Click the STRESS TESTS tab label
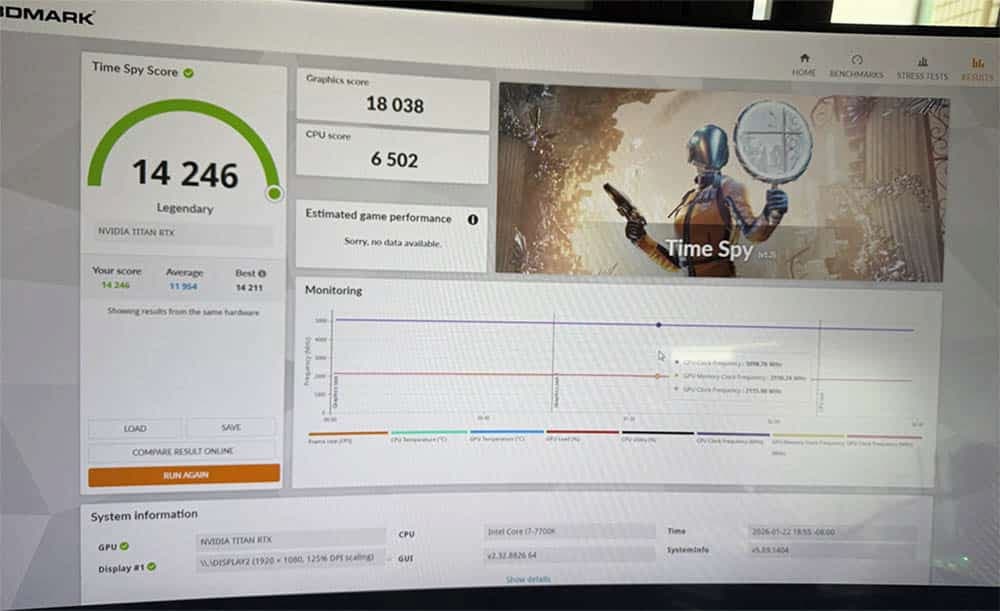The image size is (1000, 611). (922, 75)
